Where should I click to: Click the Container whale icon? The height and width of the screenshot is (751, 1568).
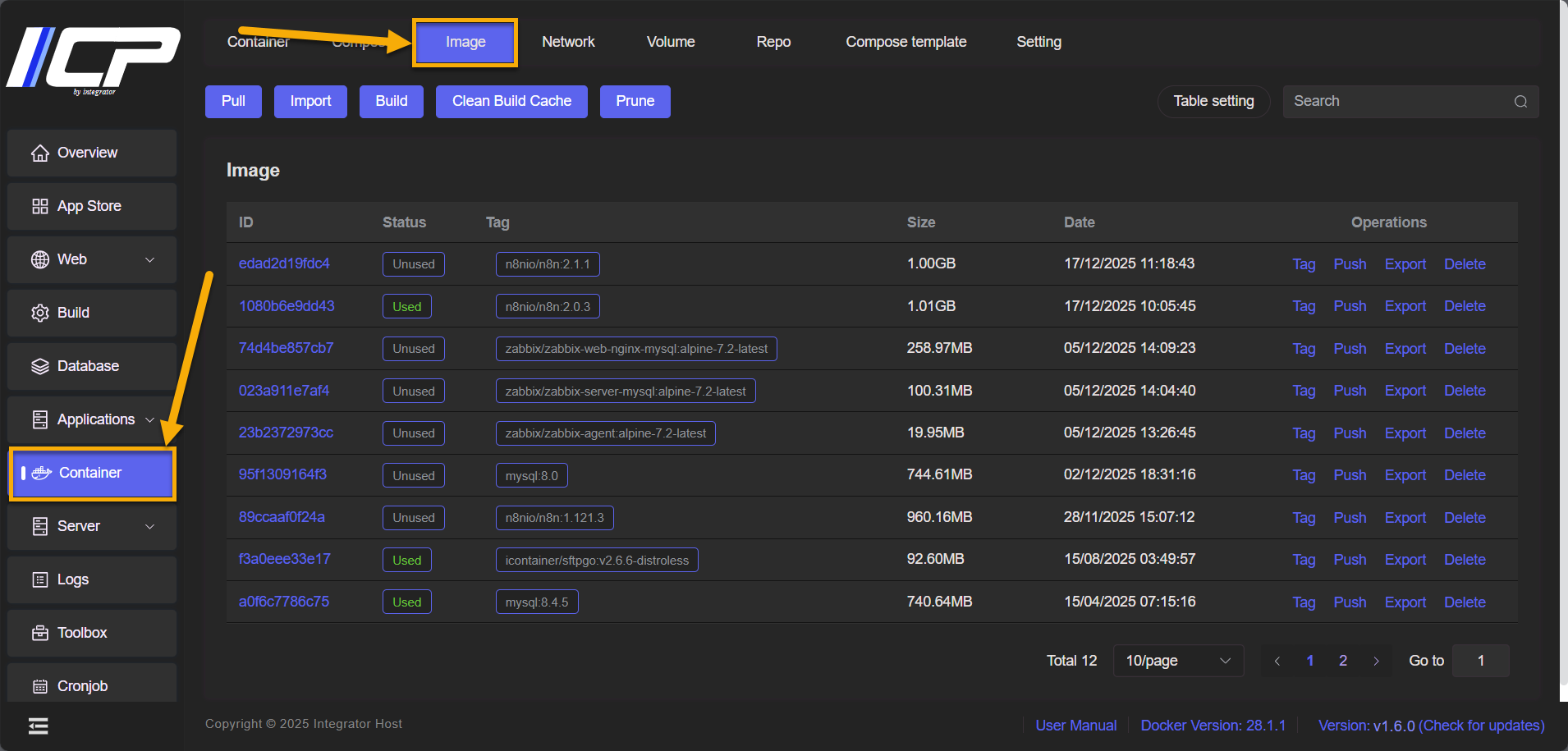tap(42, 473)
